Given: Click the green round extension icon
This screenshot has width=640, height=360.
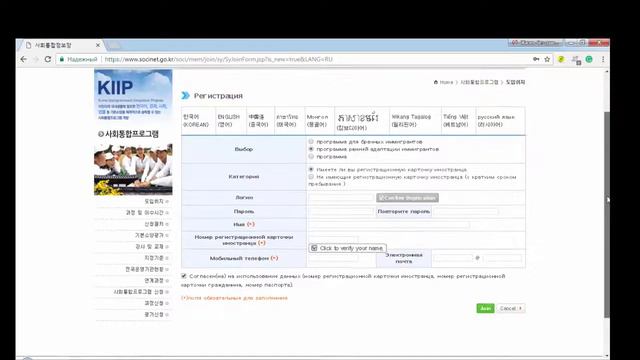Looking at the screenshot, I should pos(589,59).
